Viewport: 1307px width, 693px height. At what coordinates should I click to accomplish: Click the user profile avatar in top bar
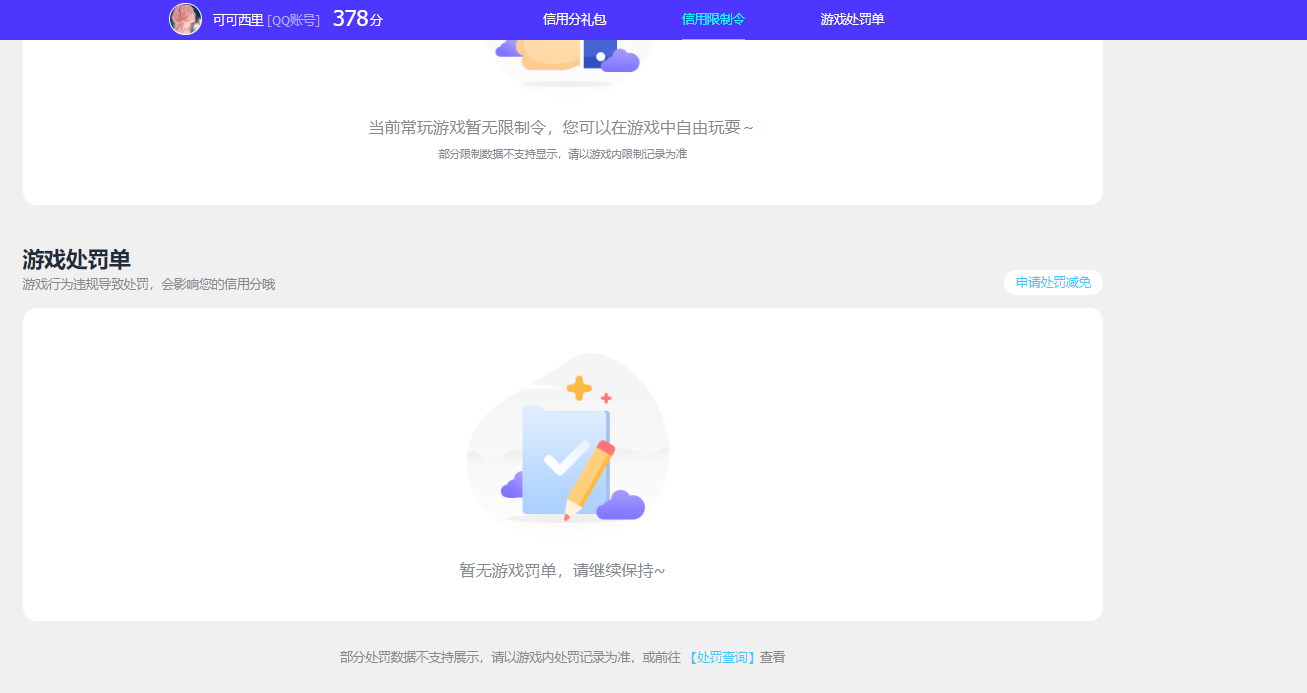click(x=186, y=19)
